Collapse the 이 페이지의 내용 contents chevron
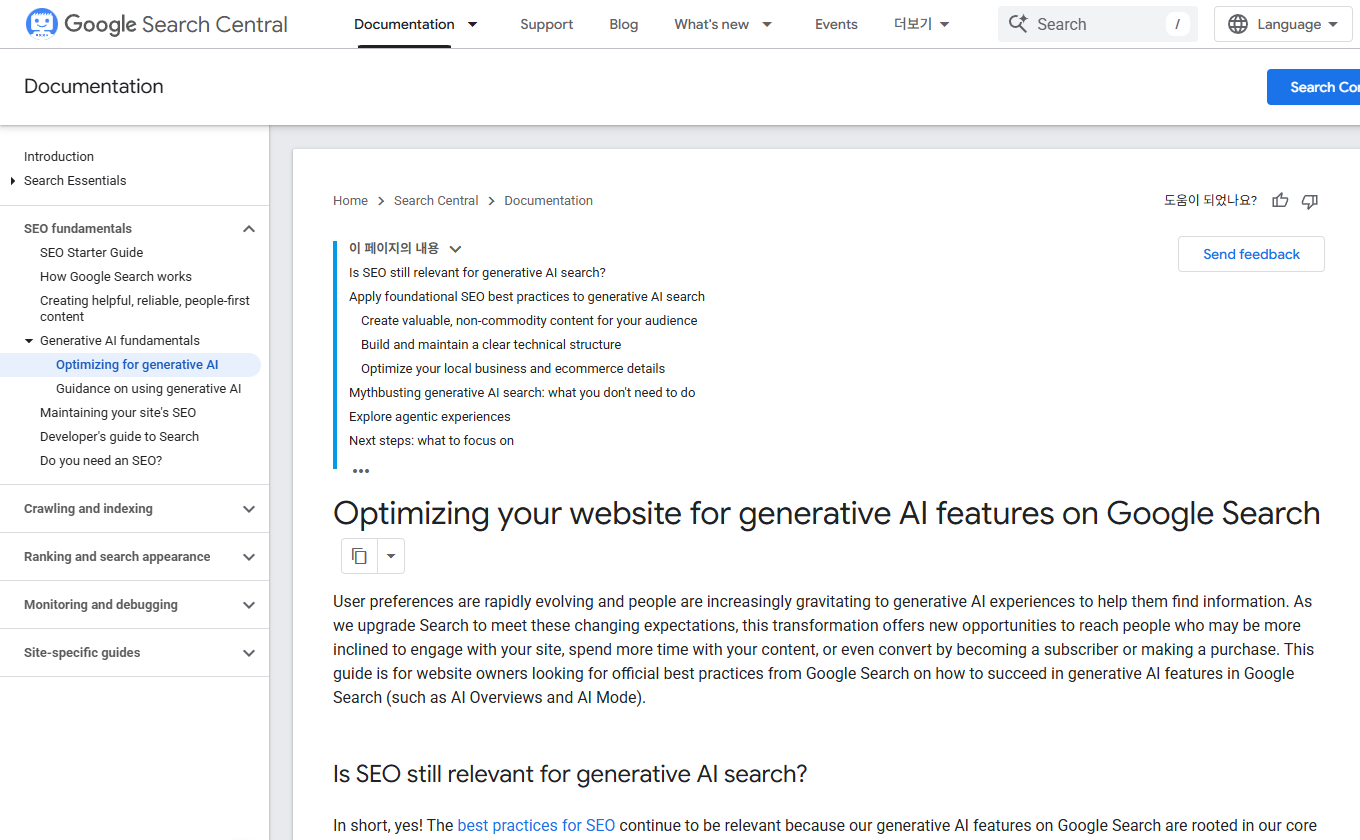This screenshot has height=840, width=1360. (x=456, y=249)
